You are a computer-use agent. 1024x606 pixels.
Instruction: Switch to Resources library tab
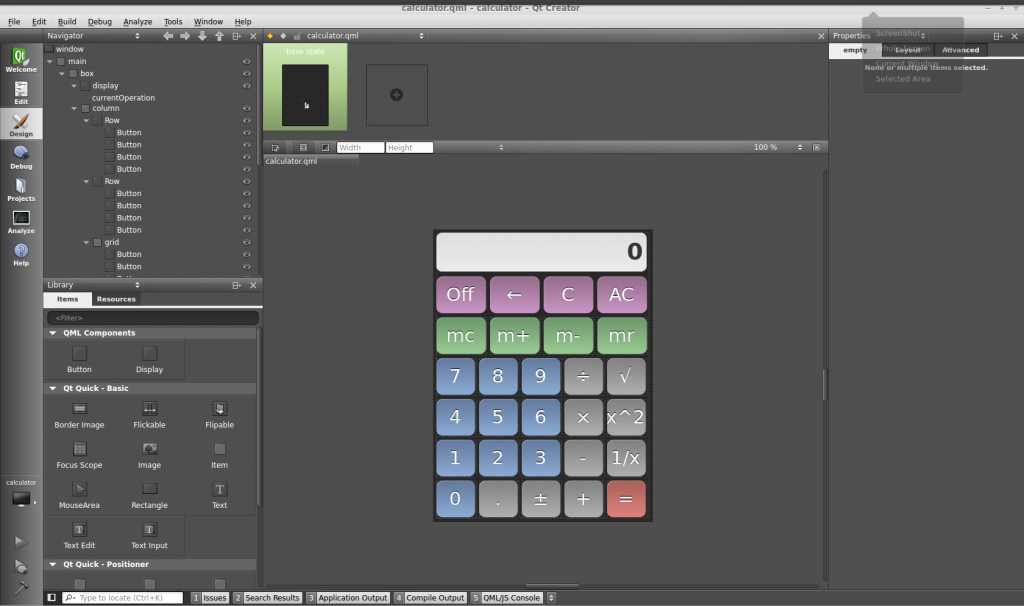pos(116,299)
